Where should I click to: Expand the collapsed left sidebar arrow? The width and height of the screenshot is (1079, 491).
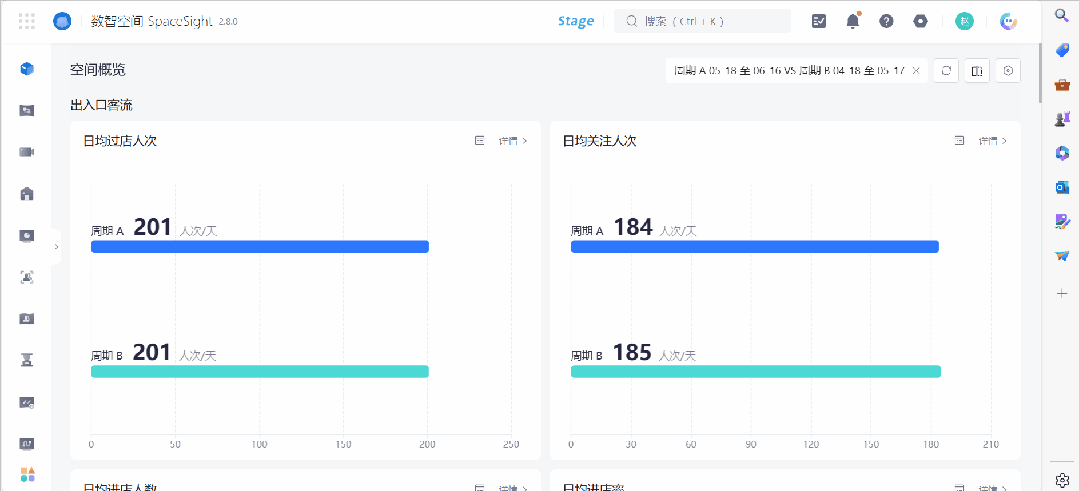point(56,246)
